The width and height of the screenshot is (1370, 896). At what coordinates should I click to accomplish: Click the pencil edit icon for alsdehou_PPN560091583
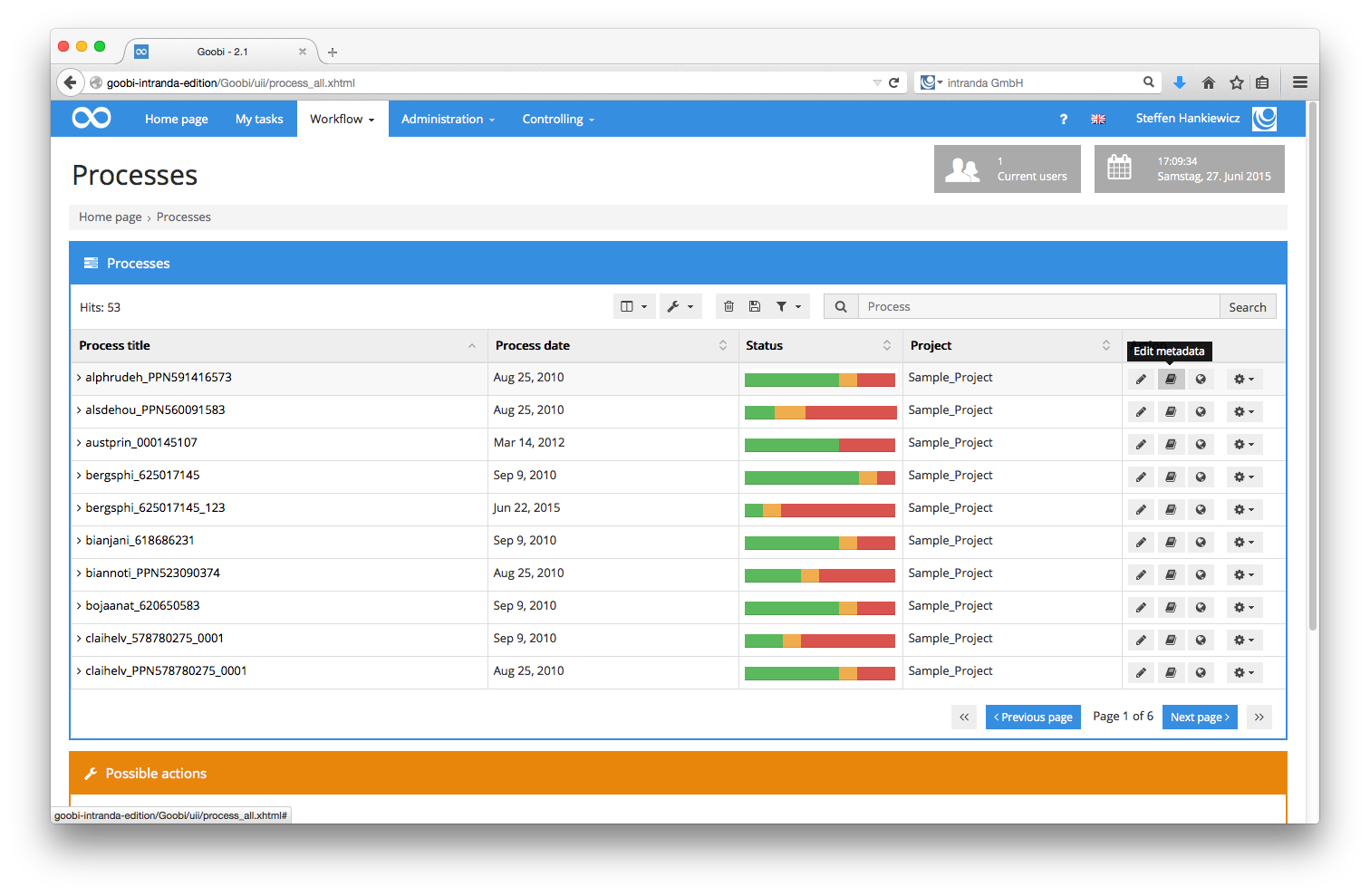[x=1140, y=411]
